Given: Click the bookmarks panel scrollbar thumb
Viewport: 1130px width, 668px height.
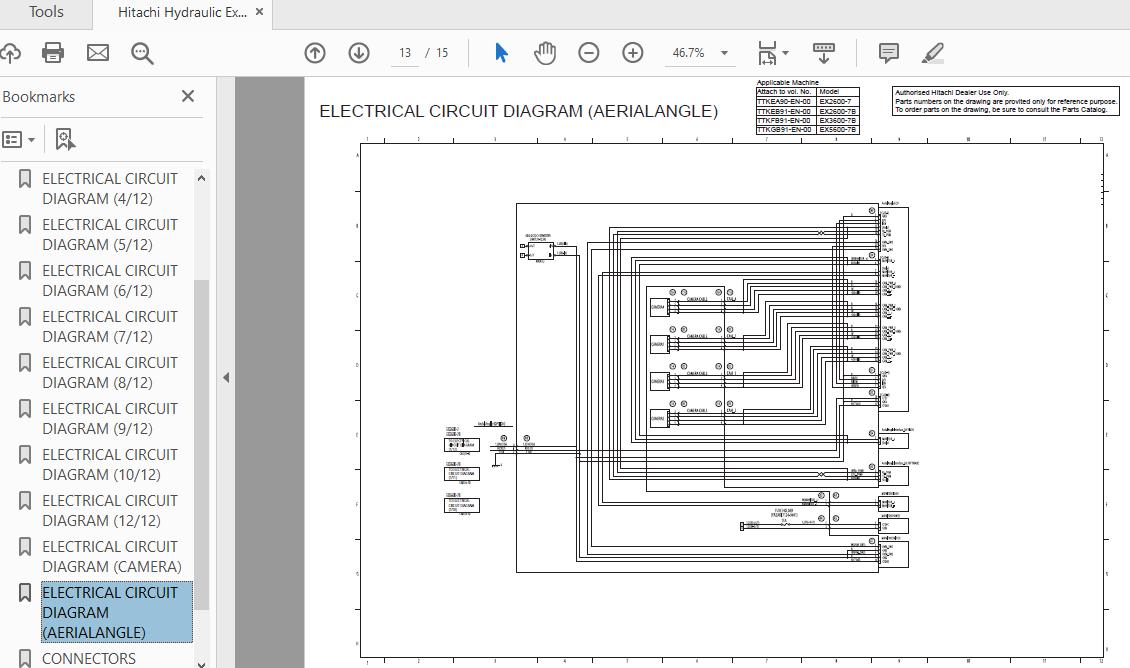Looking at the screenshot, I should pyautogui.click(x=201, y=445).
